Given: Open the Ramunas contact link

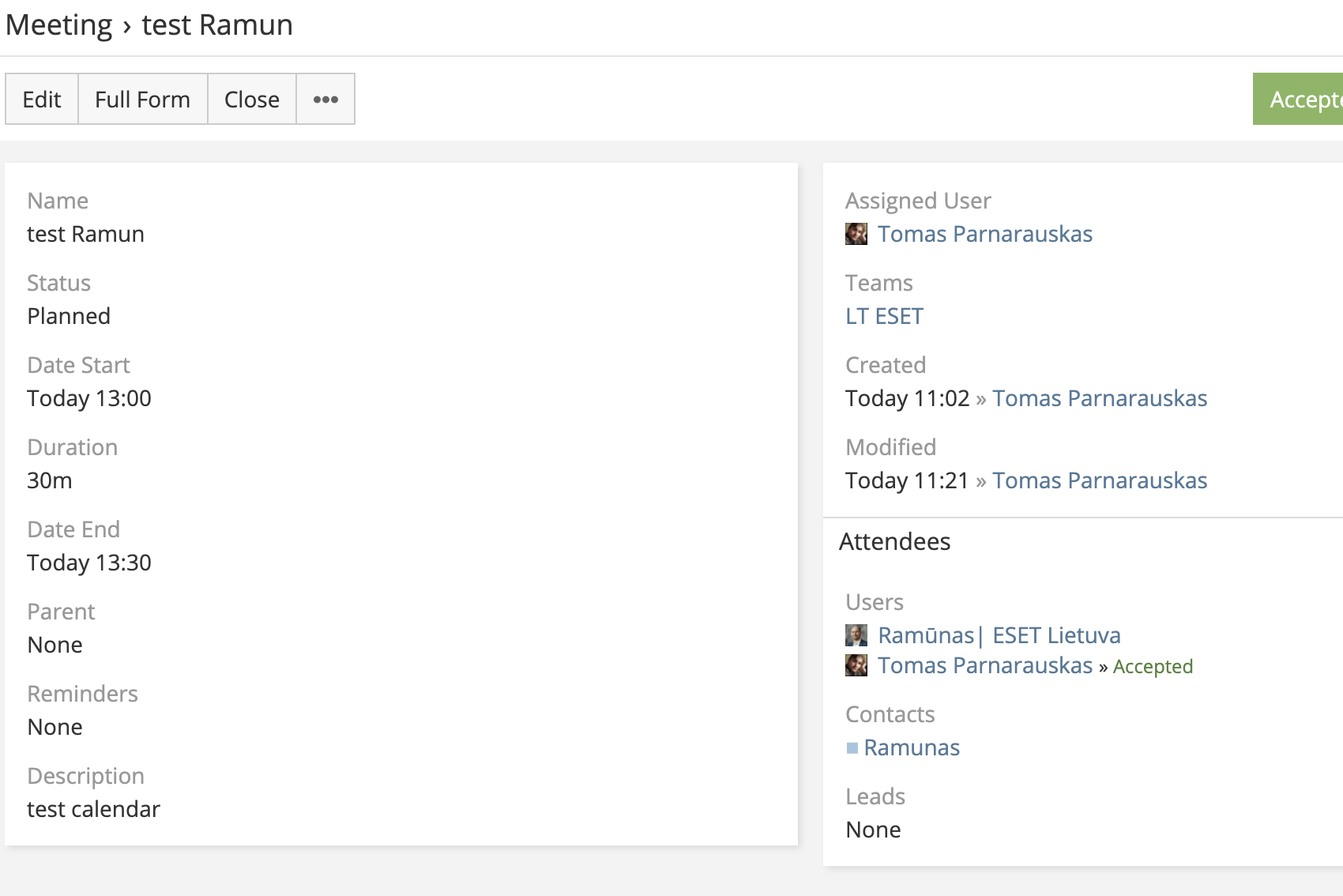Looking at the screenshot, I should (x=912, y=747).
